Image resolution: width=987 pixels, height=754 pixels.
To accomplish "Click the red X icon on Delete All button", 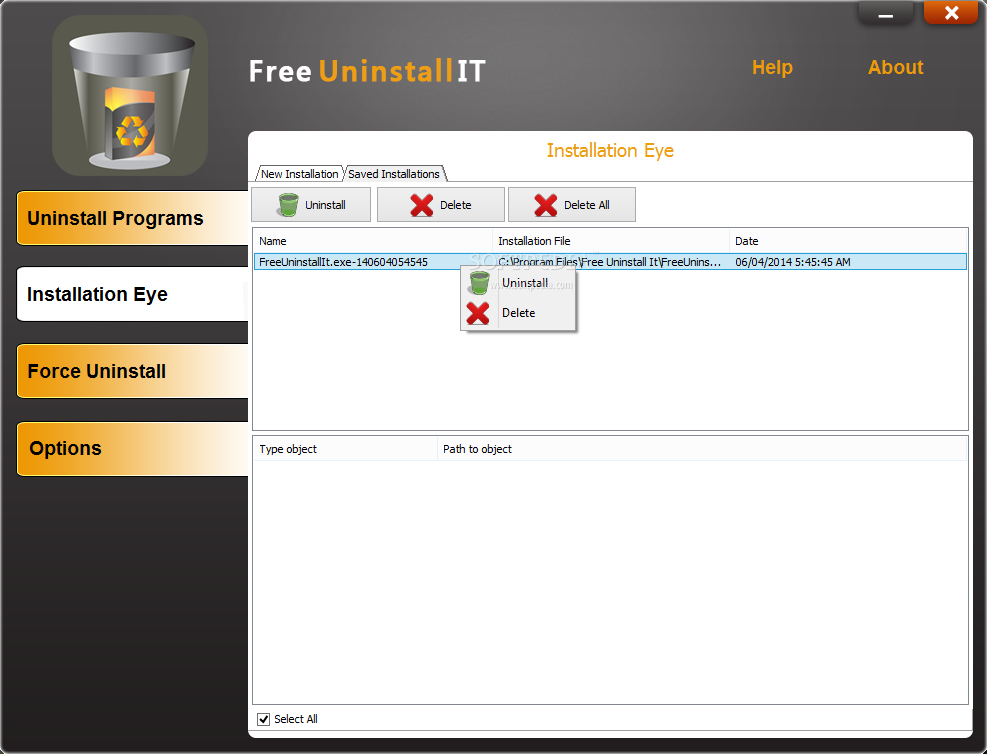I will click(x=546, y=205).
